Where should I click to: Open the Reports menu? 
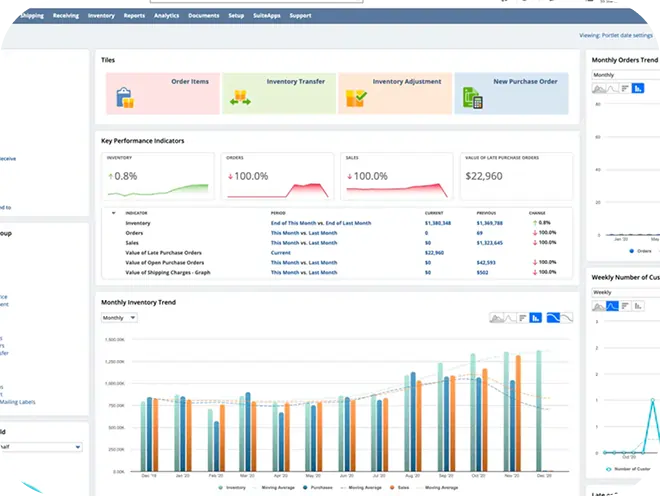coord(133,16)
